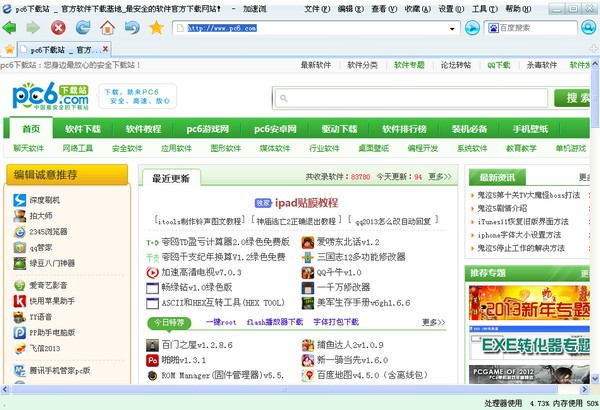
Task: Click the green Back navigation arrow
Action: [x=10, y=27]
